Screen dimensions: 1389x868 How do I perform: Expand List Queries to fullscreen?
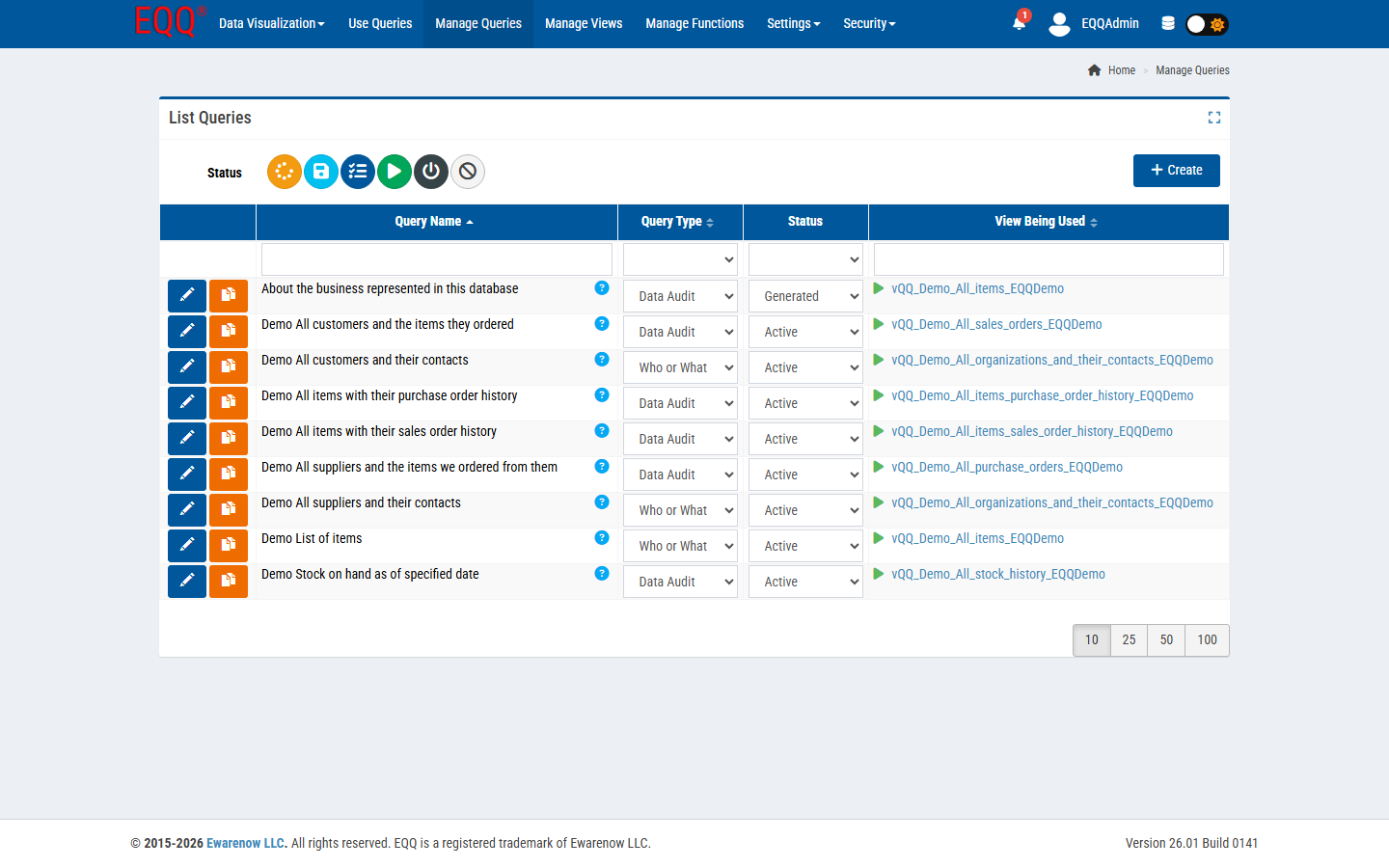click(x=1214, y=117)
